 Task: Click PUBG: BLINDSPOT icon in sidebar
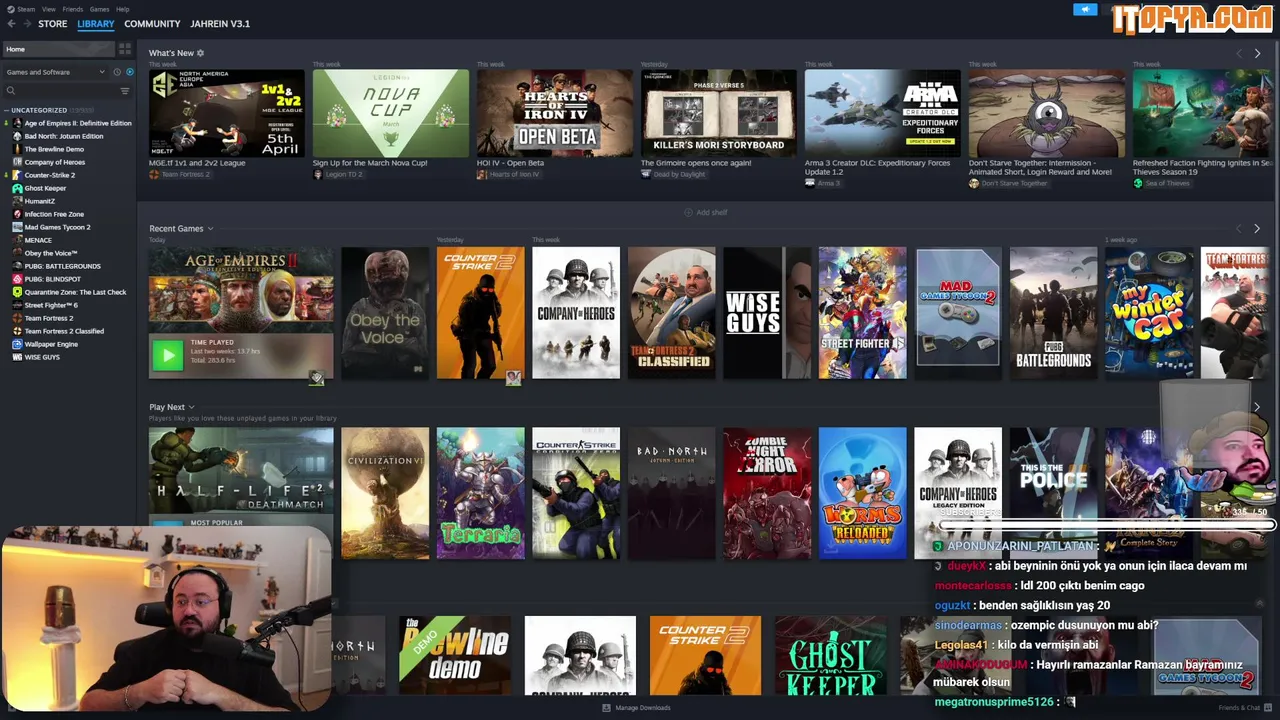tap(17, 279)
